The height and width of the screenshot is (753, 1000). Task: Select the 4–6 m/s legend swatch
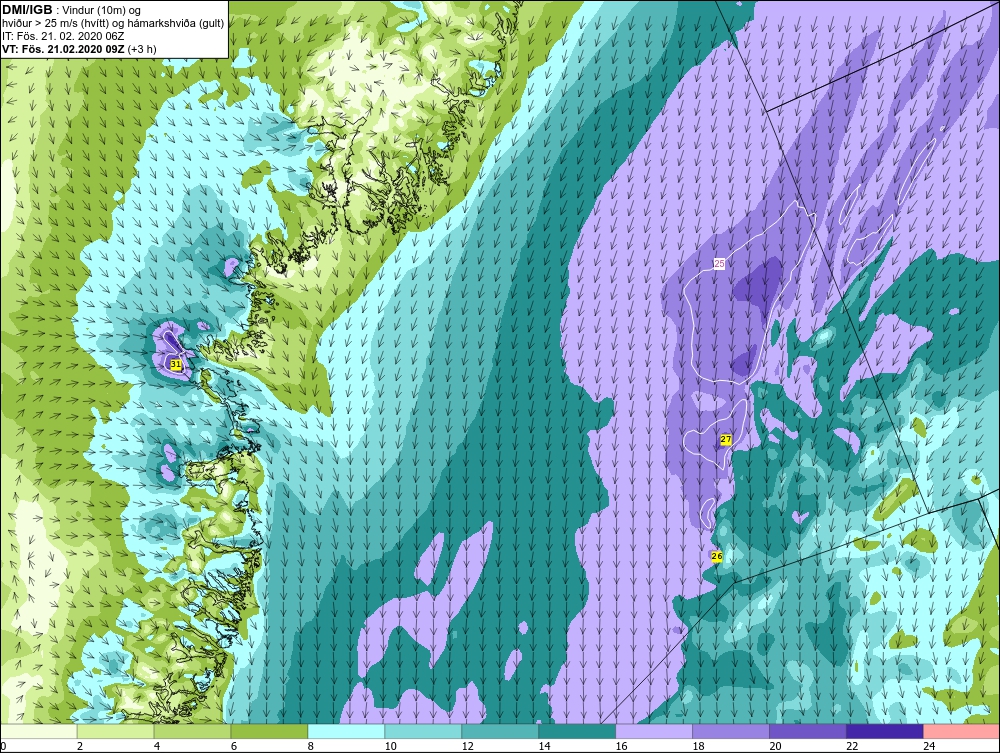click(193, 731)
